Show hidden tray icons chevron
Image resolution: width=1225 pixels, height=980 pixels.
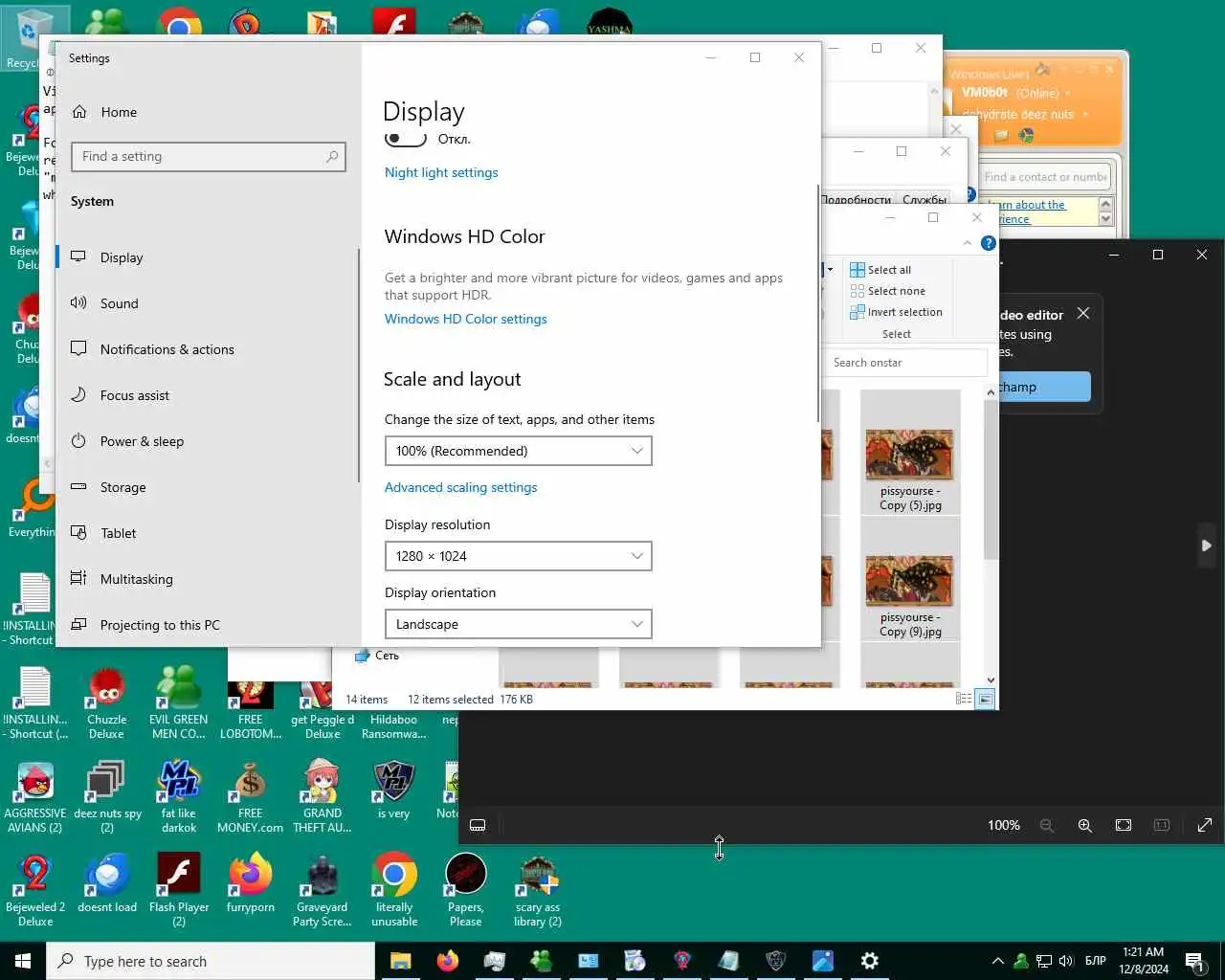(997, 961)
